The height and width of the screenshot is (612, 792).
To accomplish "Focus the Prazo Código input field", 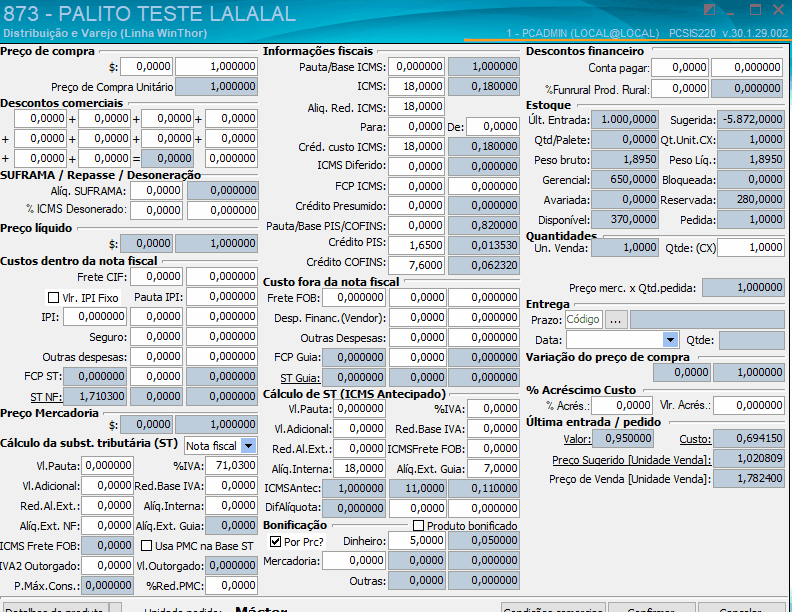I will click(583, 320).
